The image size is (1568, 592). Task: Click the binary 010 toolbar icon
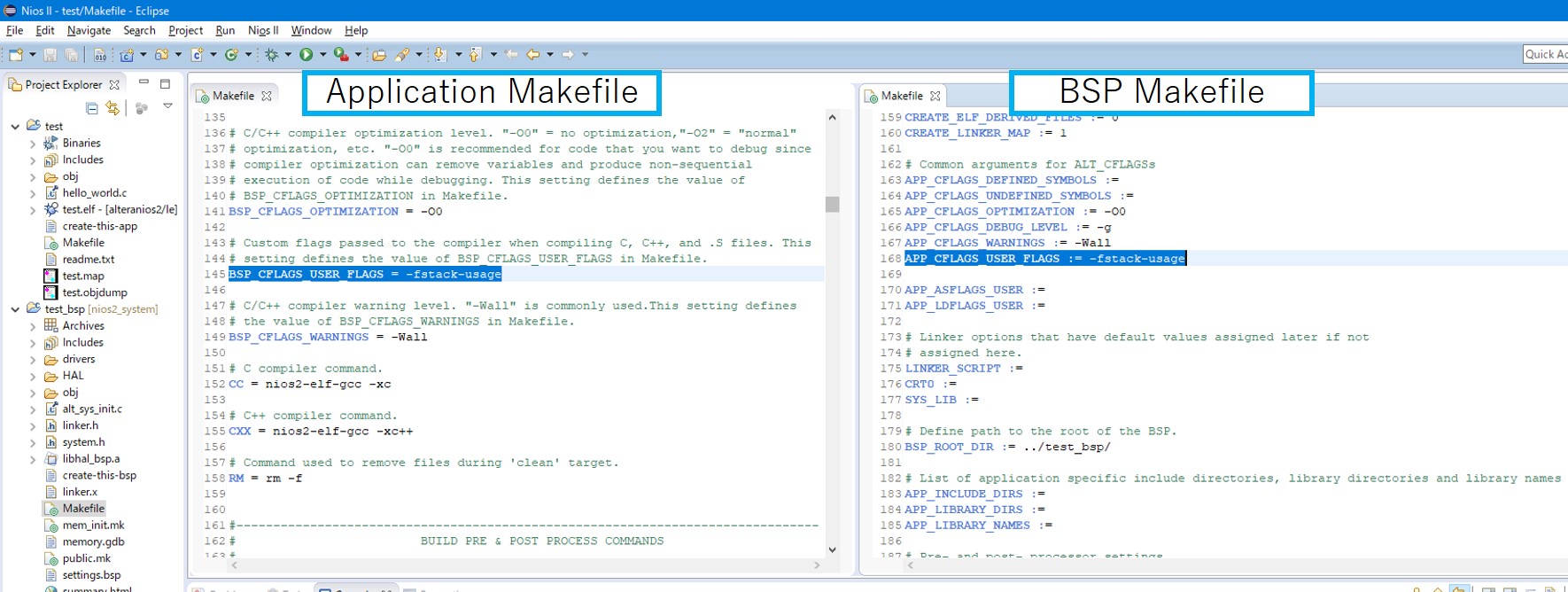pyautogui.click(x=100, y=55)
